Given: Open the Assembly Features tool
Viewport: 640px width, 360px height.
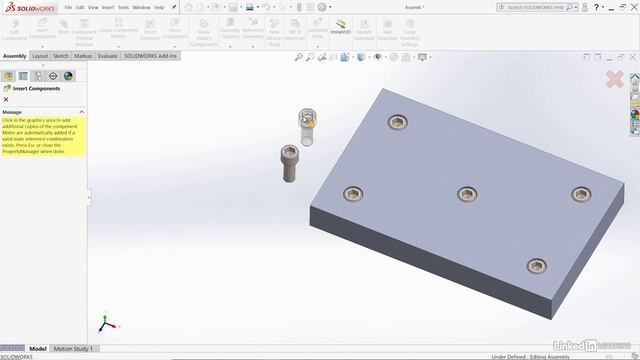Looking at the screenshot, I should click(230, 28).
